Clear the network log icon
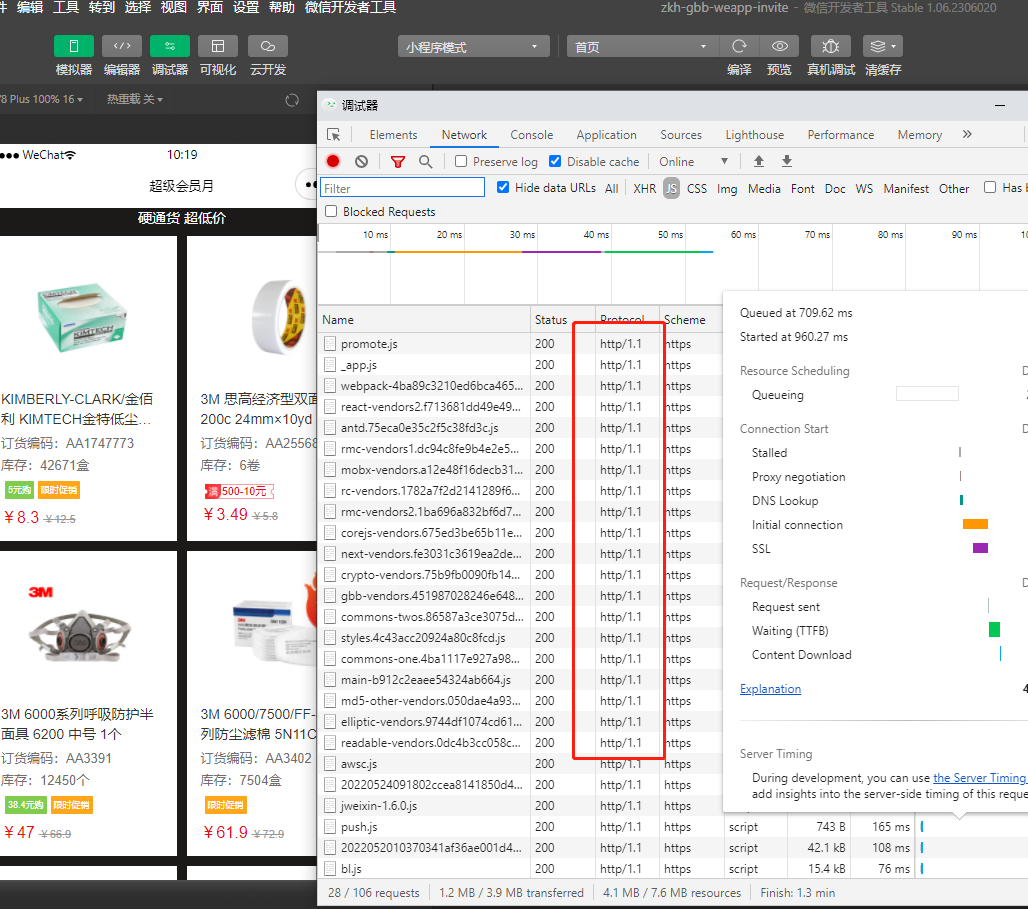The width and height of the screenshot is (1028, 909). tap(361, 161)
